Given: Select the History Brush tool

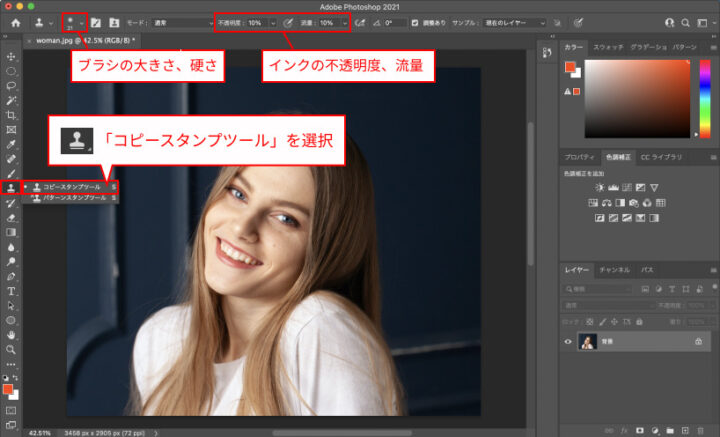Looking at the screenshot, I should click(x=11, y=203).
